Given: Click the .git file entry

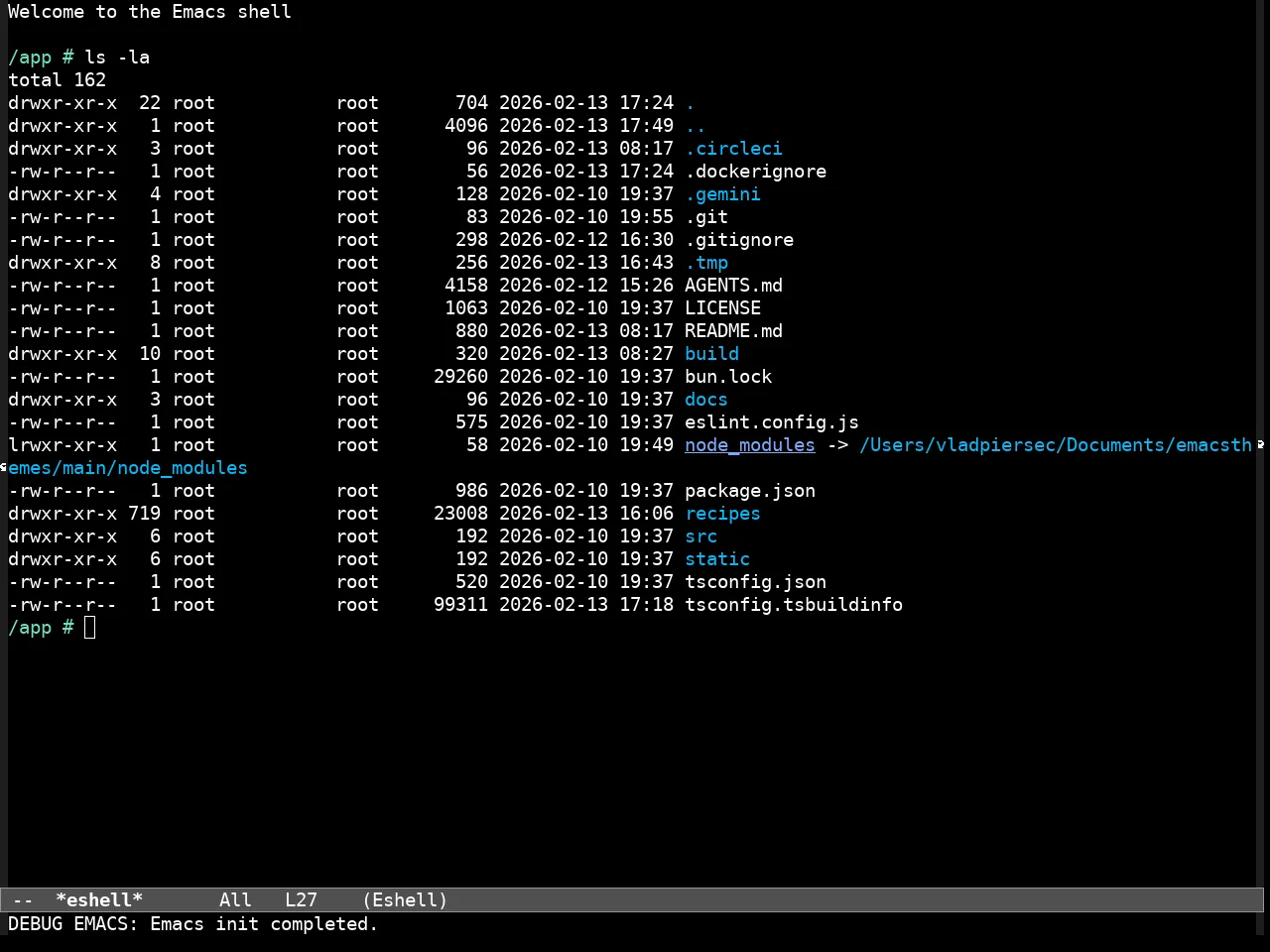Looking at the screenshot, I should click(x=706, y=217).
